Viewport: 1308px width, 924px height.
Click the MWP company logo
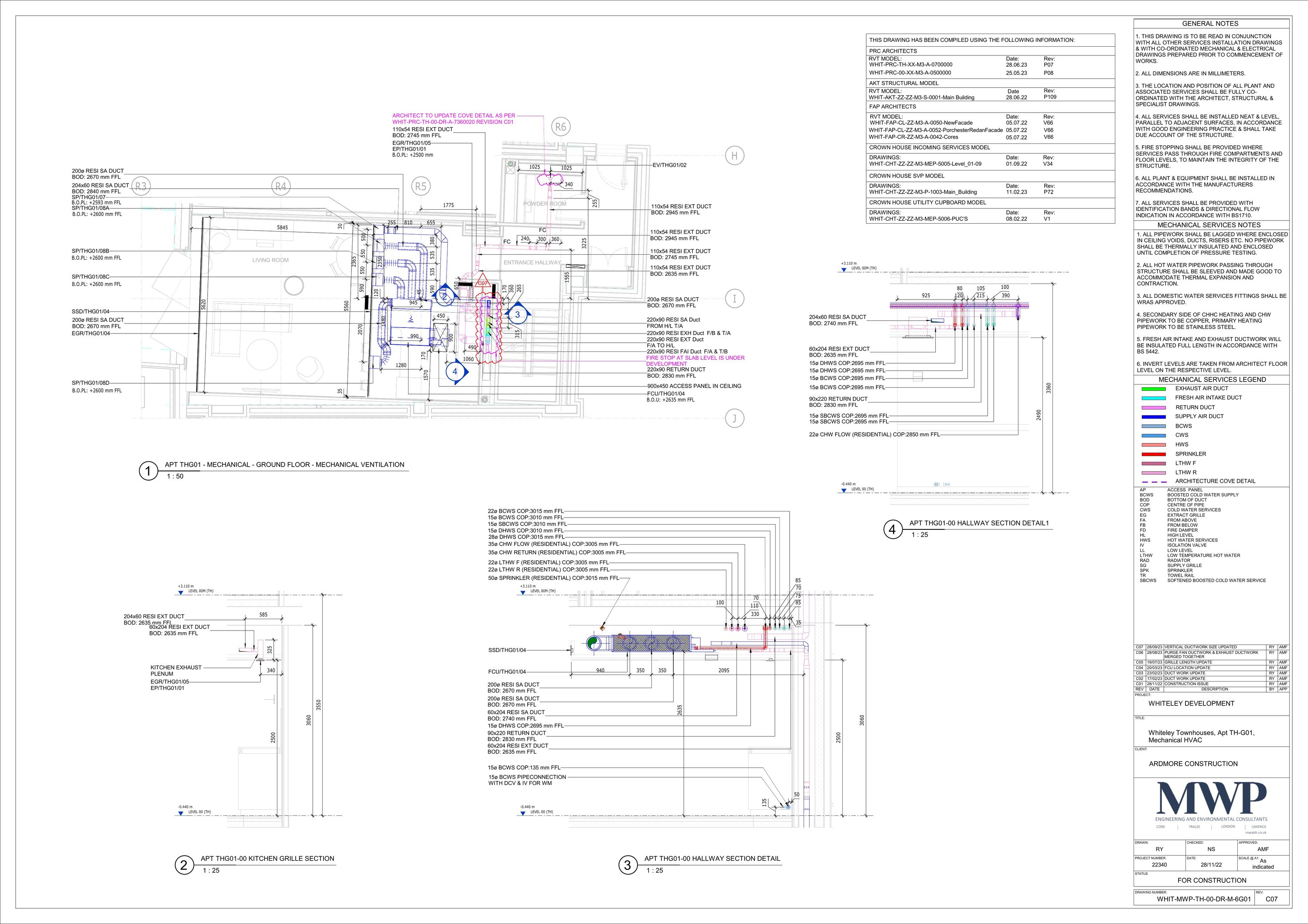pos(1211,800)
